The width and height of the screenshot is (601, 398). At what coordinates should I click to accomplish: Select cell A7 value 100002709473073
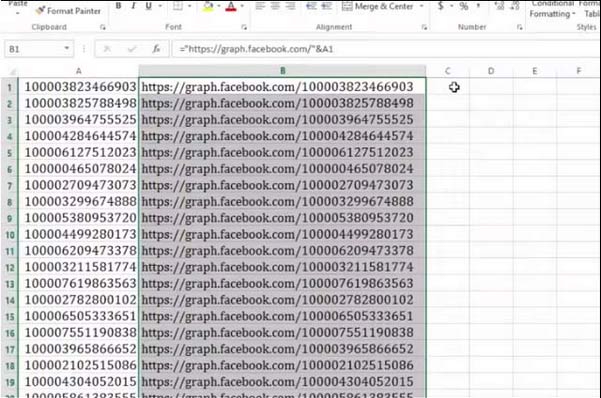pos(79,185)
